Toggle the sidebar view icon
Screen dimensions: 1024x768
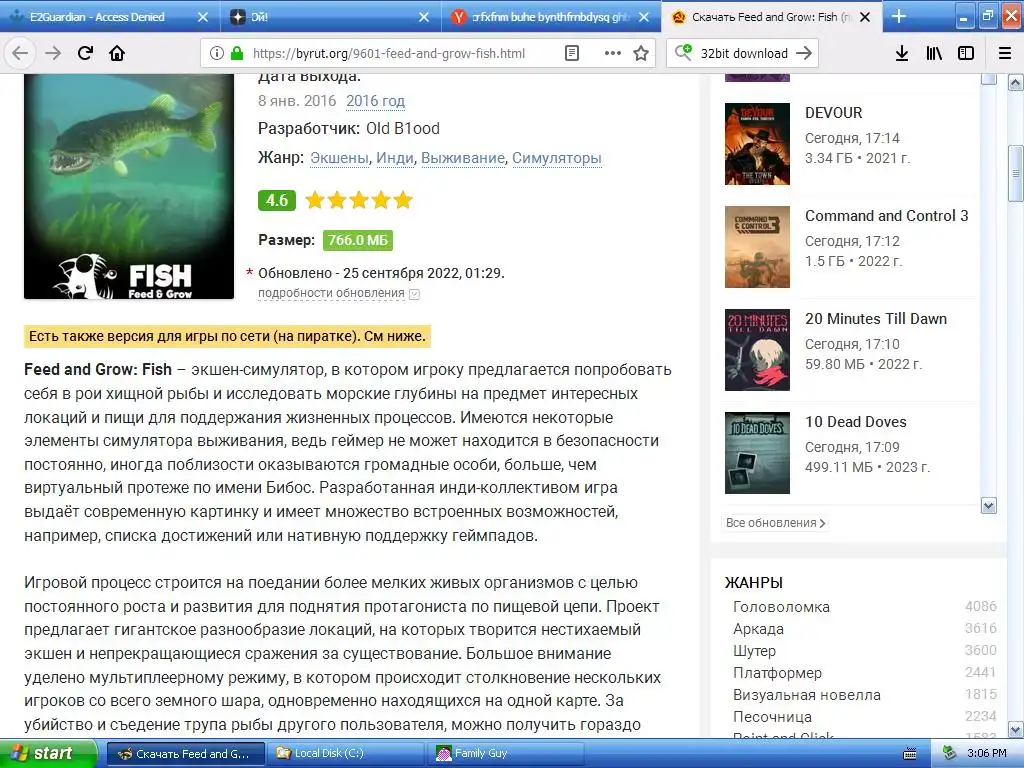point(966,54)
